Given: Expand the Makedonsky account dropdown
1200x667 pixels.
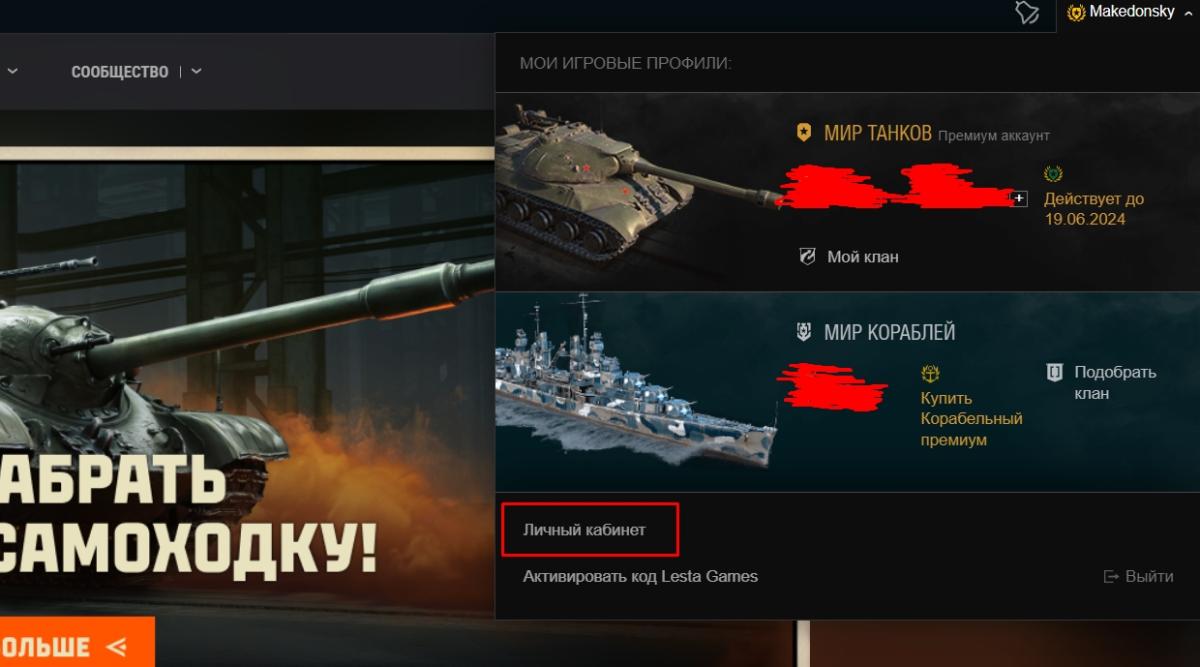Looking at the screenshot, I should click(1187, 13).
